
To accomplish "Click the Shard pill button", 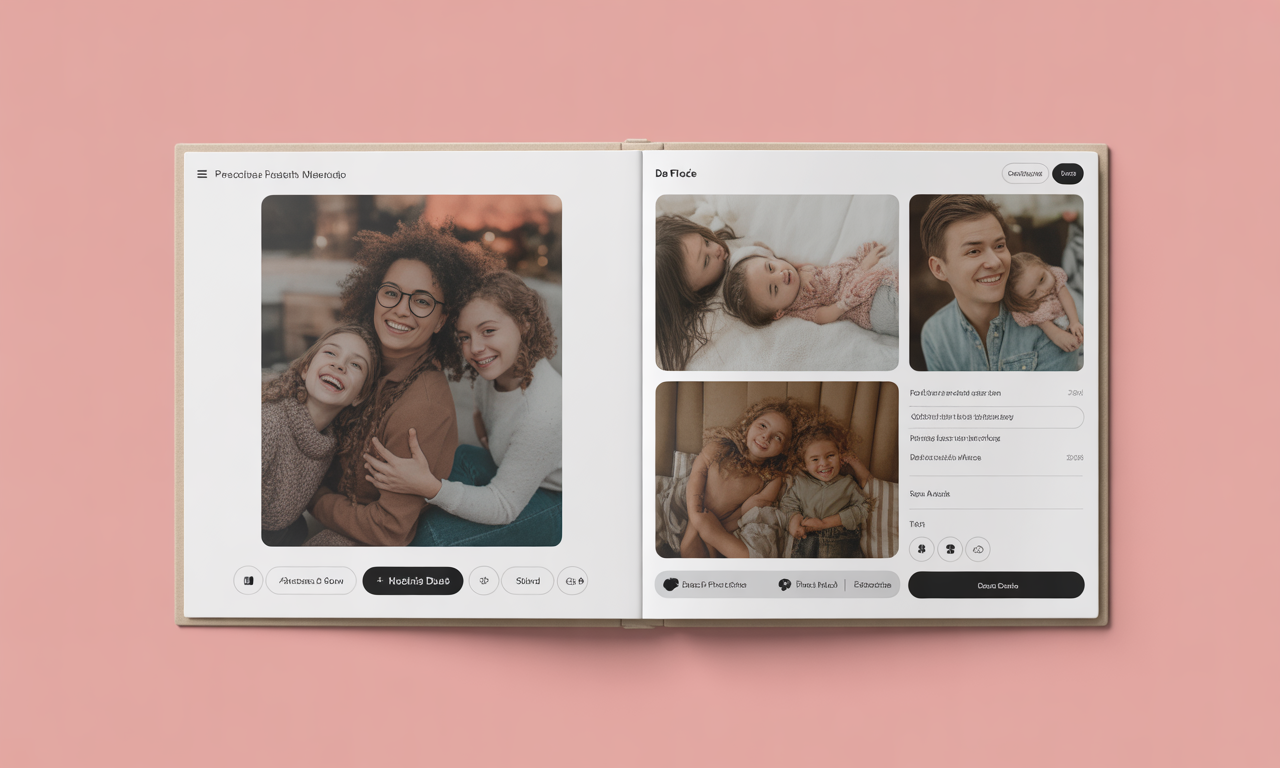I will click(528, 581).
